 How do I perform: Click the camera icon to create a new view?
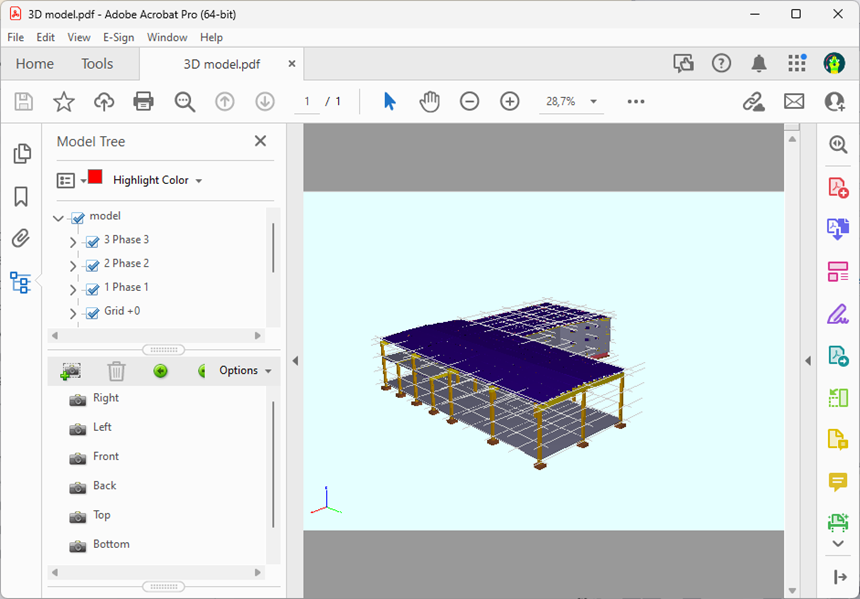[69, 371]
